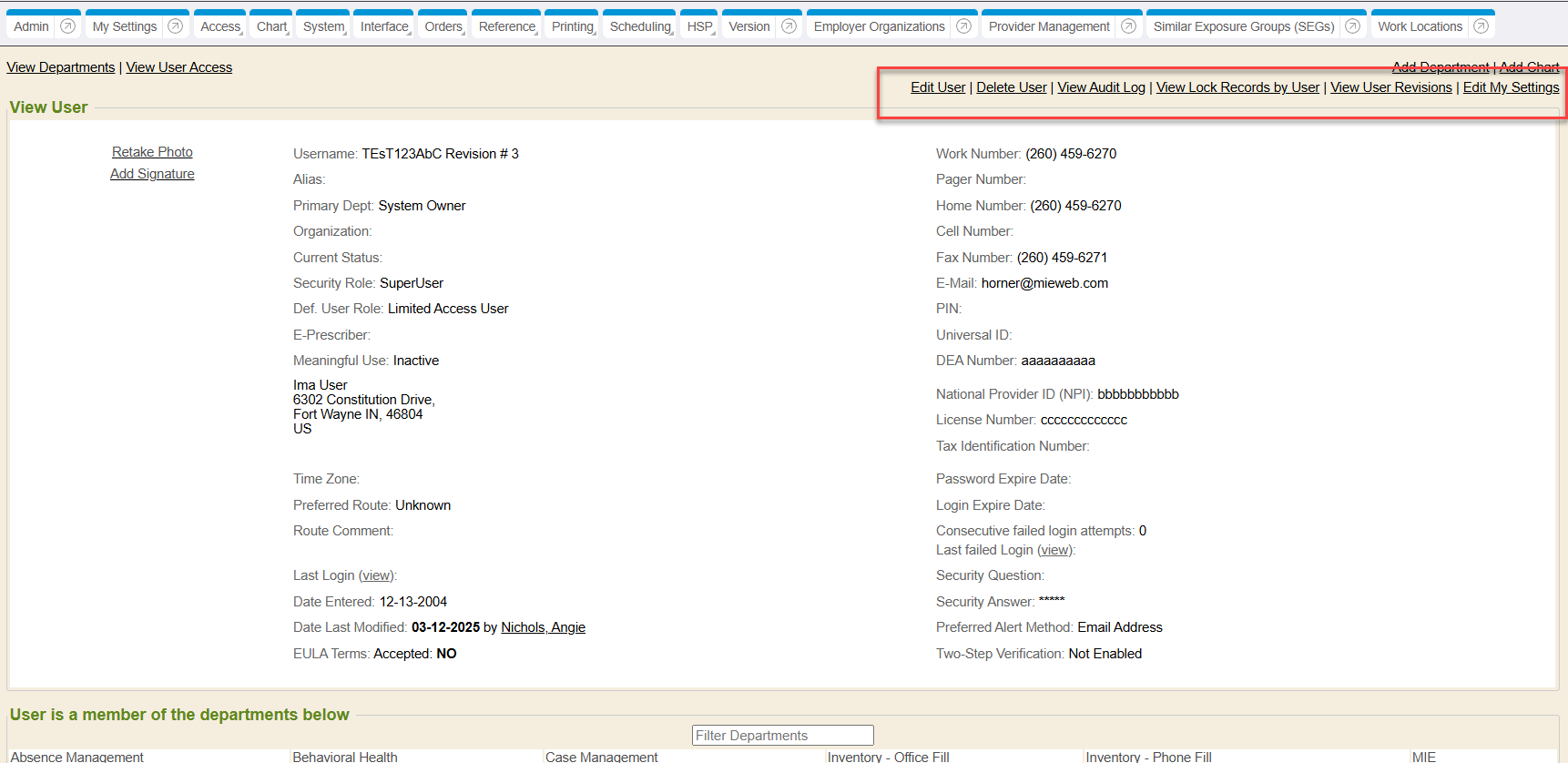Switch to the Admin tab
The image size is (1568, 763).
(x=32, y=26)
